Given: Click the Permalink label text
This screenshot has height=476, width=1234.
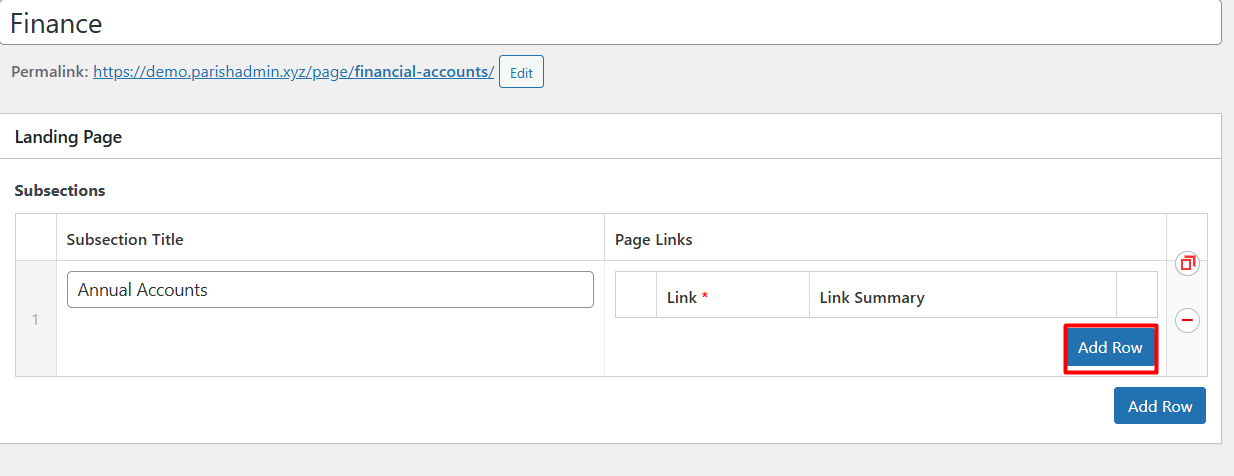Looking at the screenshot, I should (x=50, y=72).
